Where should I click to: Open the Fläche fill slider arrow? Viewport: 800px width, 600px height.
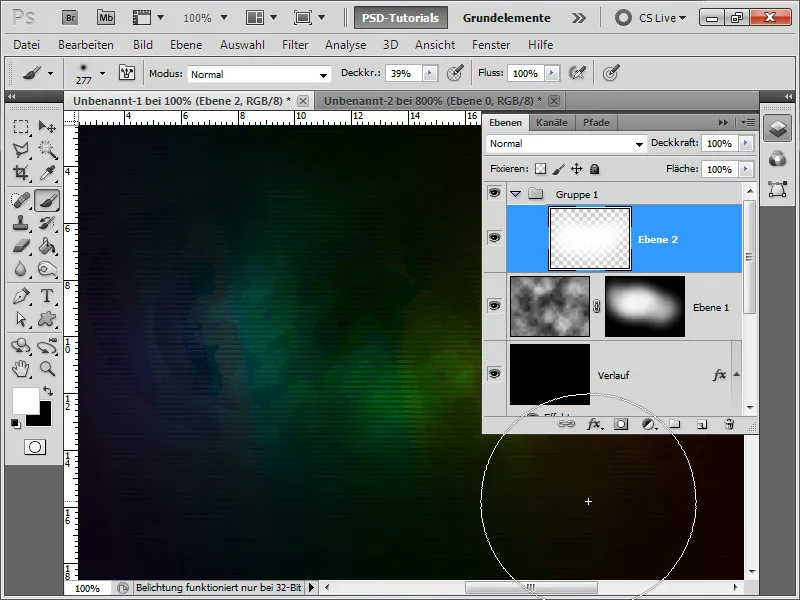coord(746,169)
